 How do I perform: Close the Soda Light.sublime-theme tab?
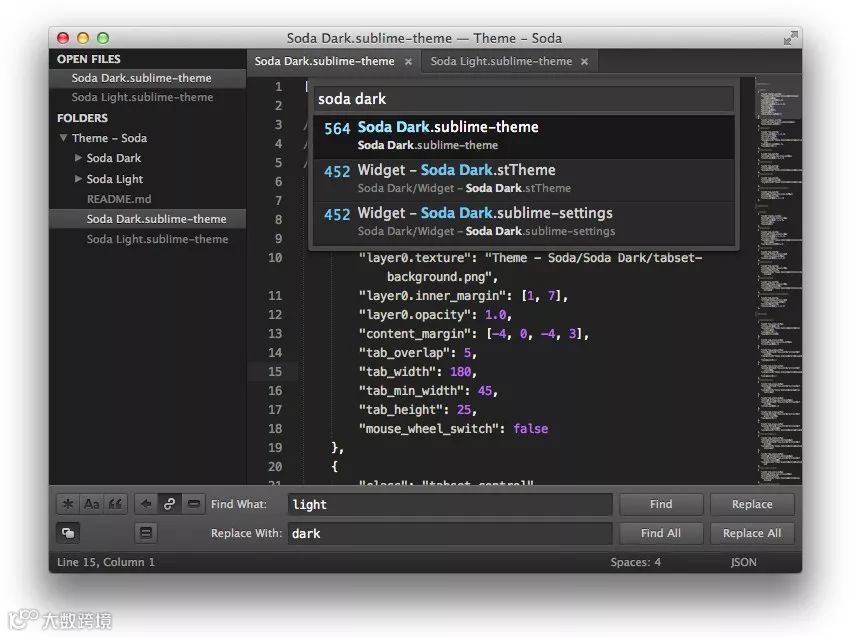tap(584, 62)
